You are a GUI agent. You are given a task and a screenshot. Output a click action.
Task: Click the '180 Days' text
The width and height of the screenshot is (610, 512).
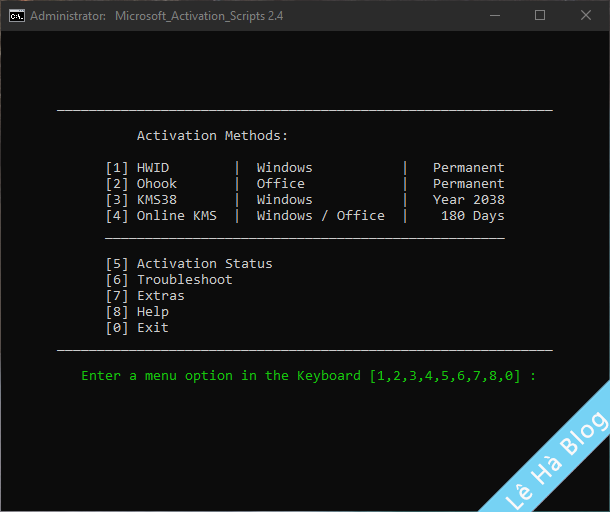coord(472,216)
